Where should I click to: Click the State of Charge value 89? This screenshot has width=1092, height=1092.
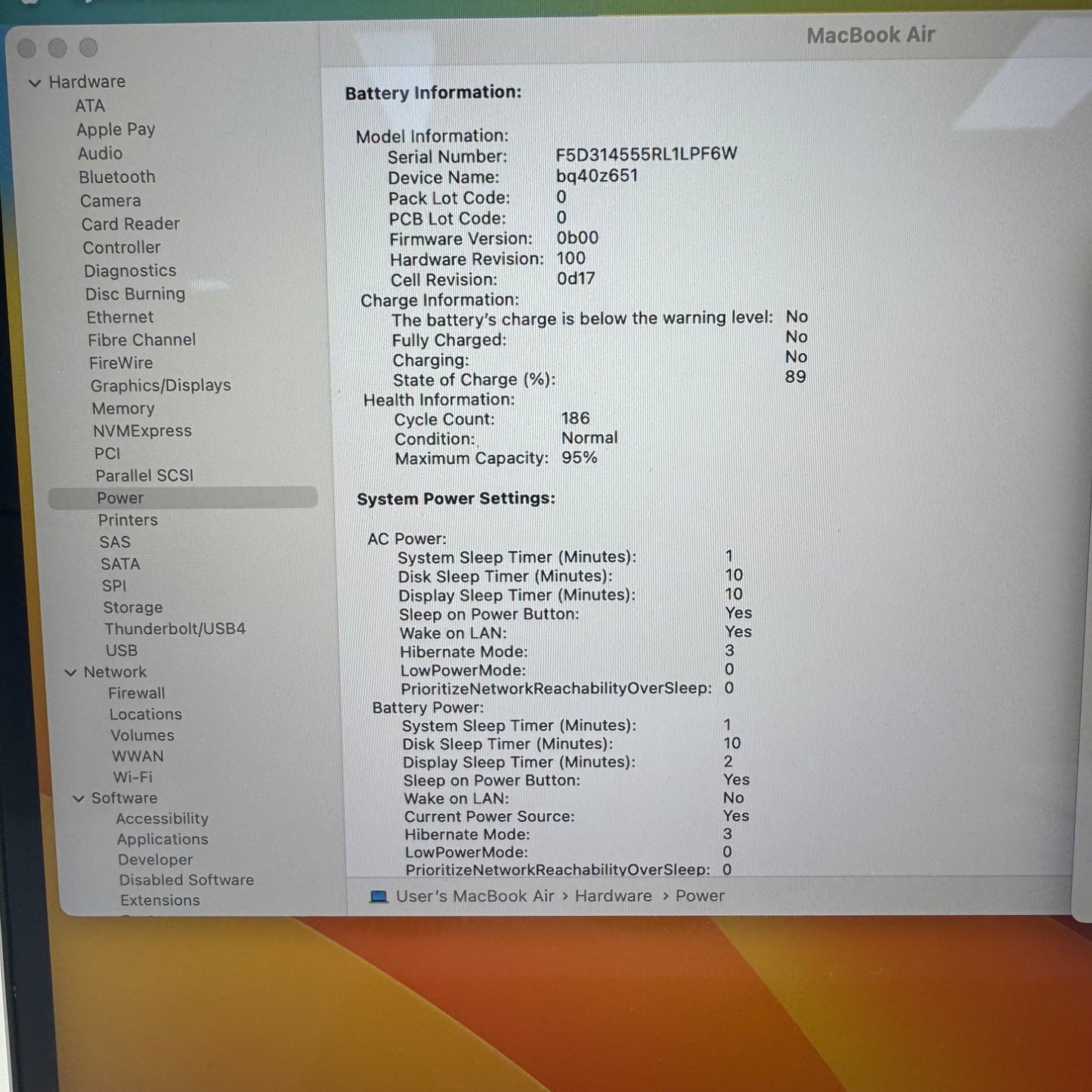coord(796,376)
